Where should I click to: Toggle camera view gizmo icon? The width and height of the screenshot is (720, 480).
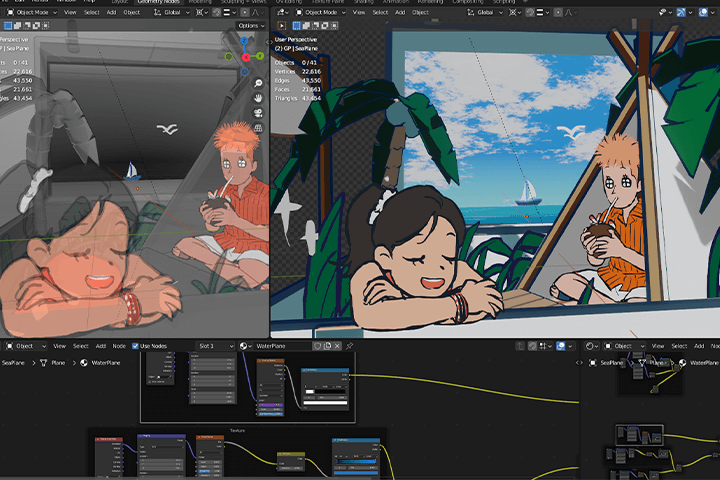pos(259,113)
